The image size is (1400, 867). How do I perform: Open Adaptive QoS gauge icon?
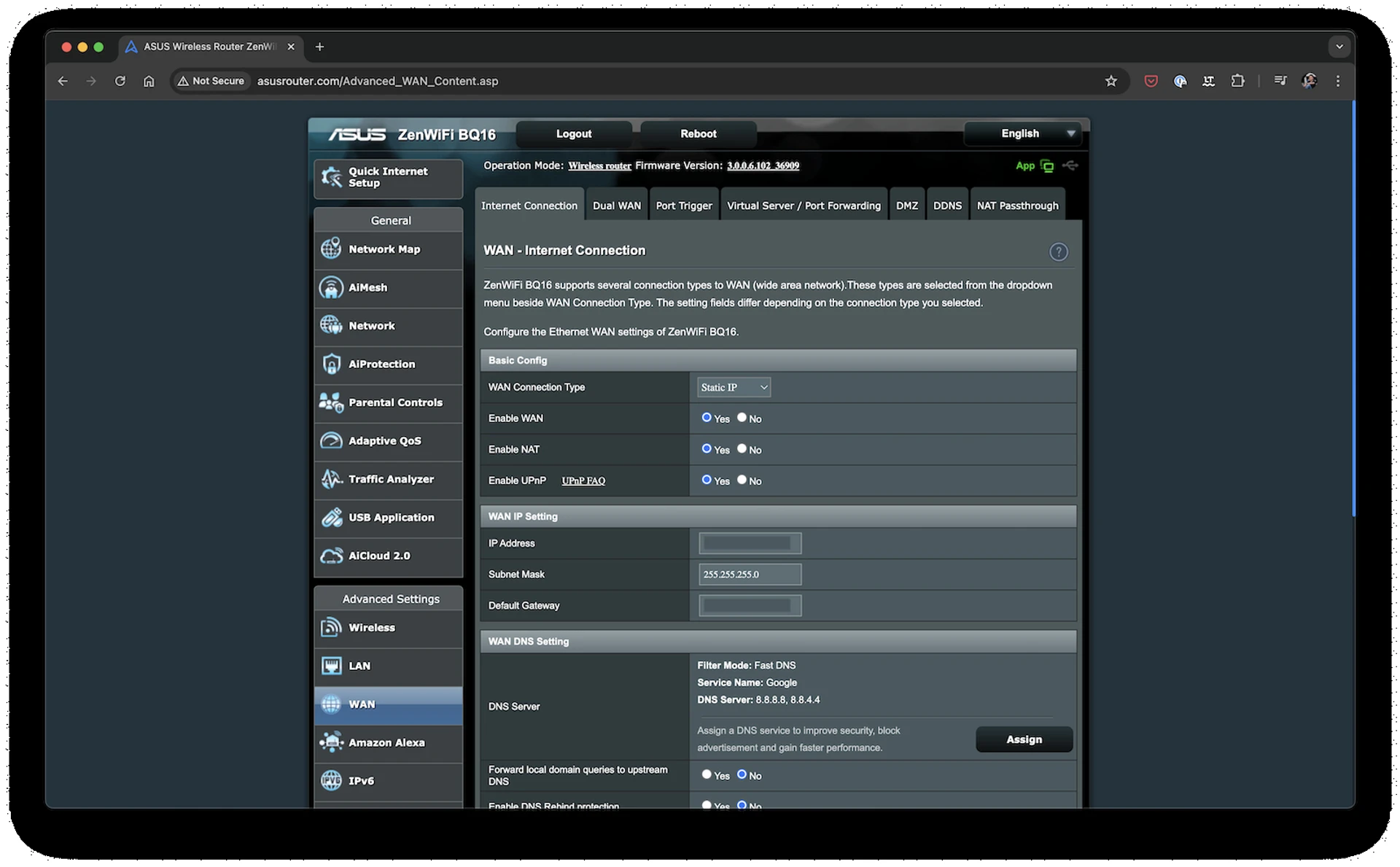coord(331,440)
